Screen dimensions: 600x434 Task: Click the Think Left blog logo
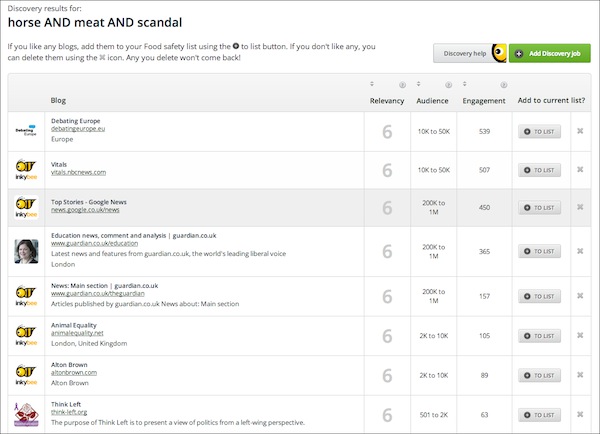click(25, 412)
